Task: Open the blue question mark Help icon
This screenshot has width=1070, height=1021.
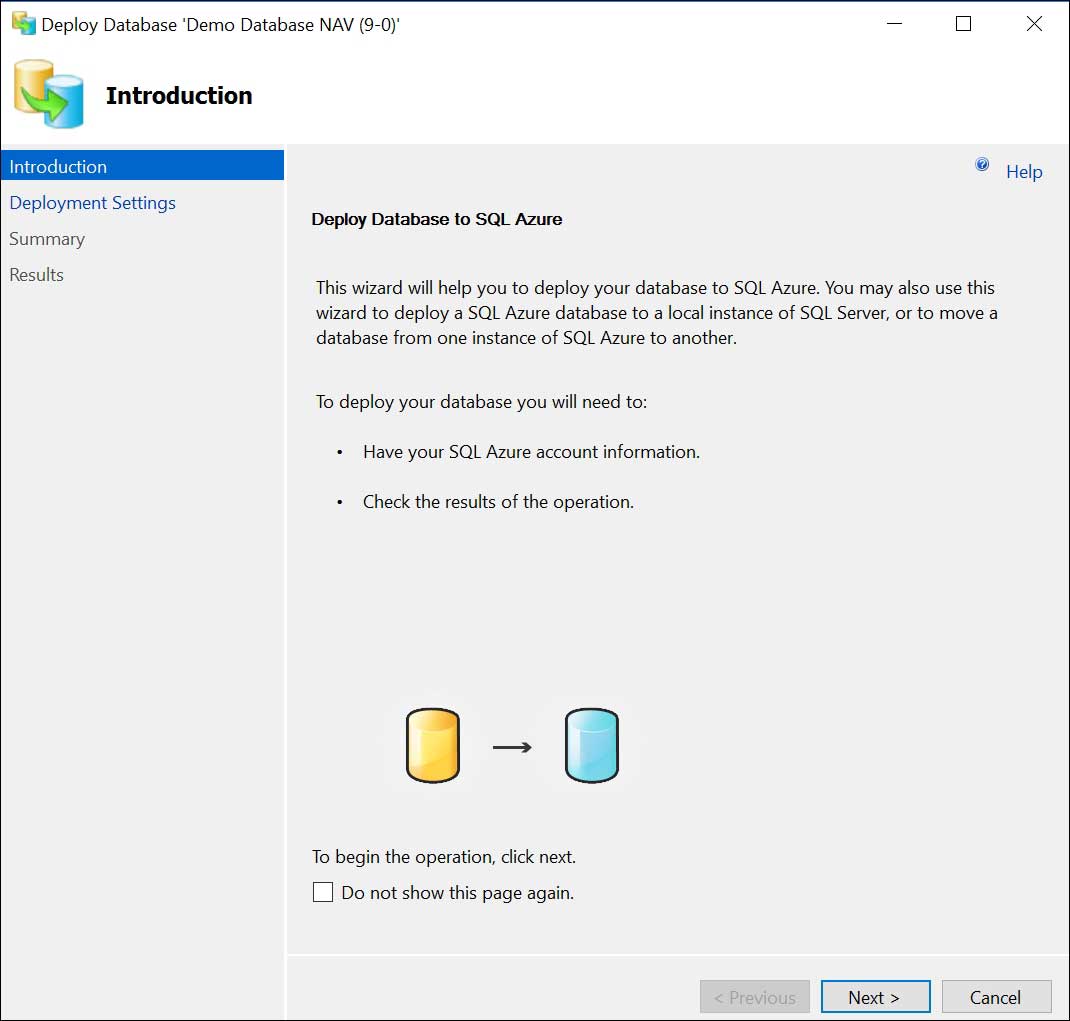Action: 981,164
